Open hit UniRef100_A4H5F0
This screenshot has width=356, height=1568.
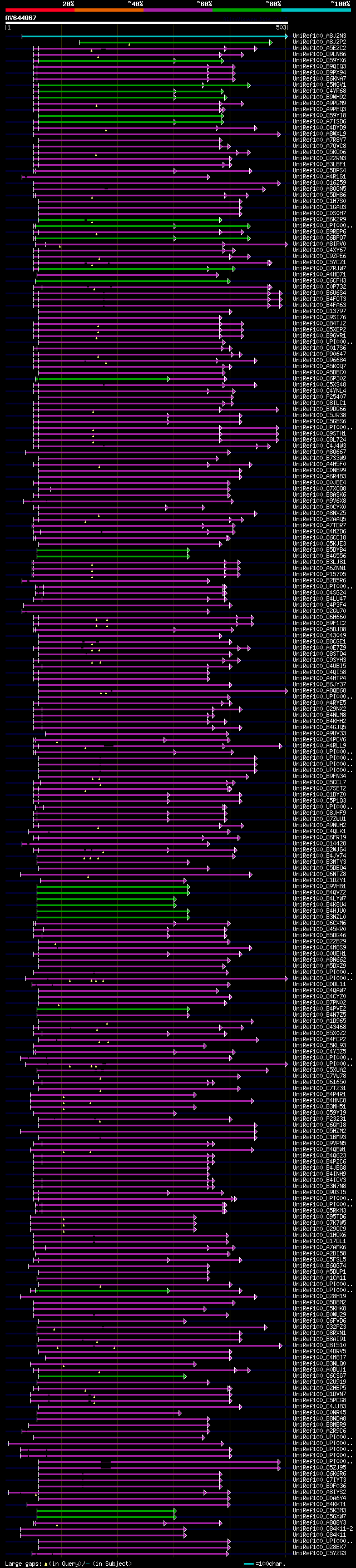tap(319, 464)
